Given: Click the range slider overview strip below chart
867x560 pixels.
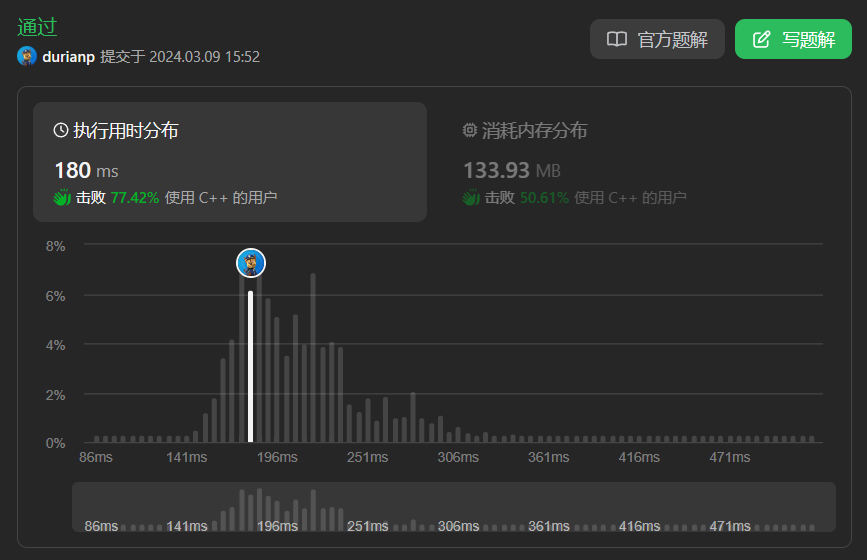Looking at the screenshot, I should tap(453, 507).
